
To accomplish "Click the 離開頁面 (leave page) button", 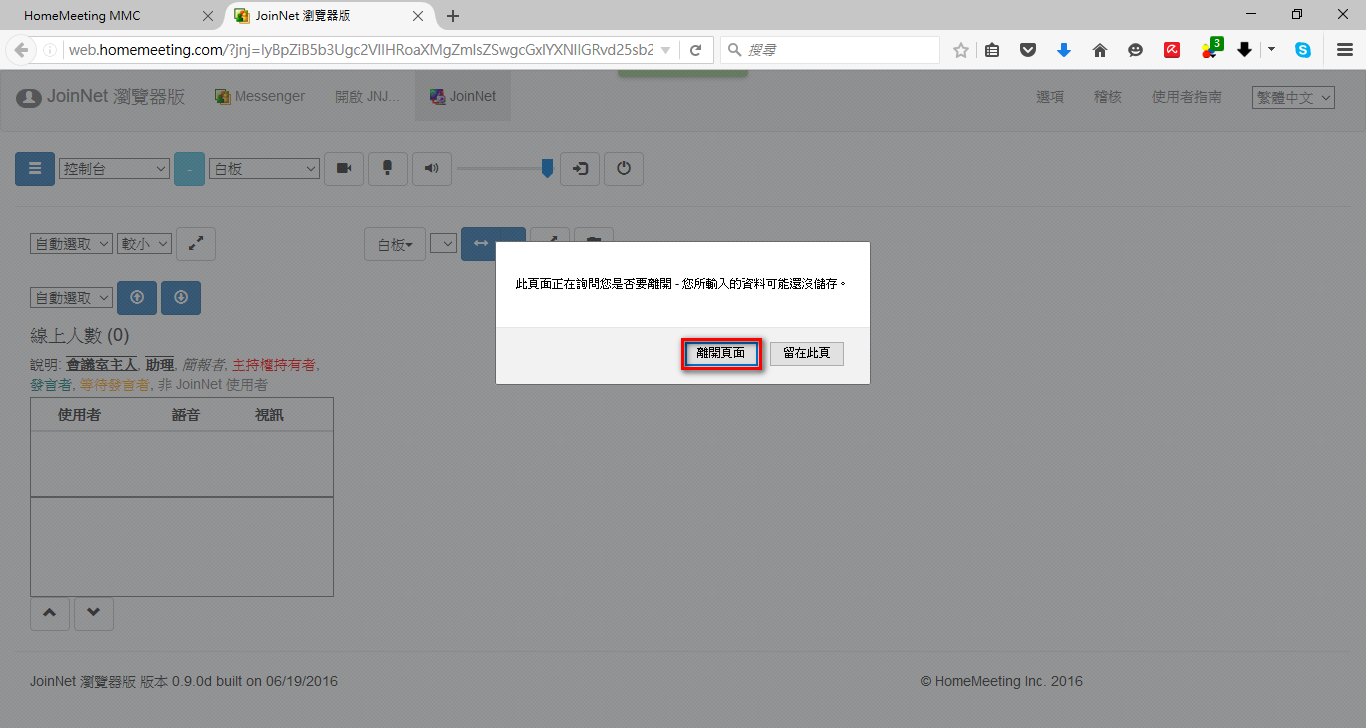I will click(x=721, y=353).
